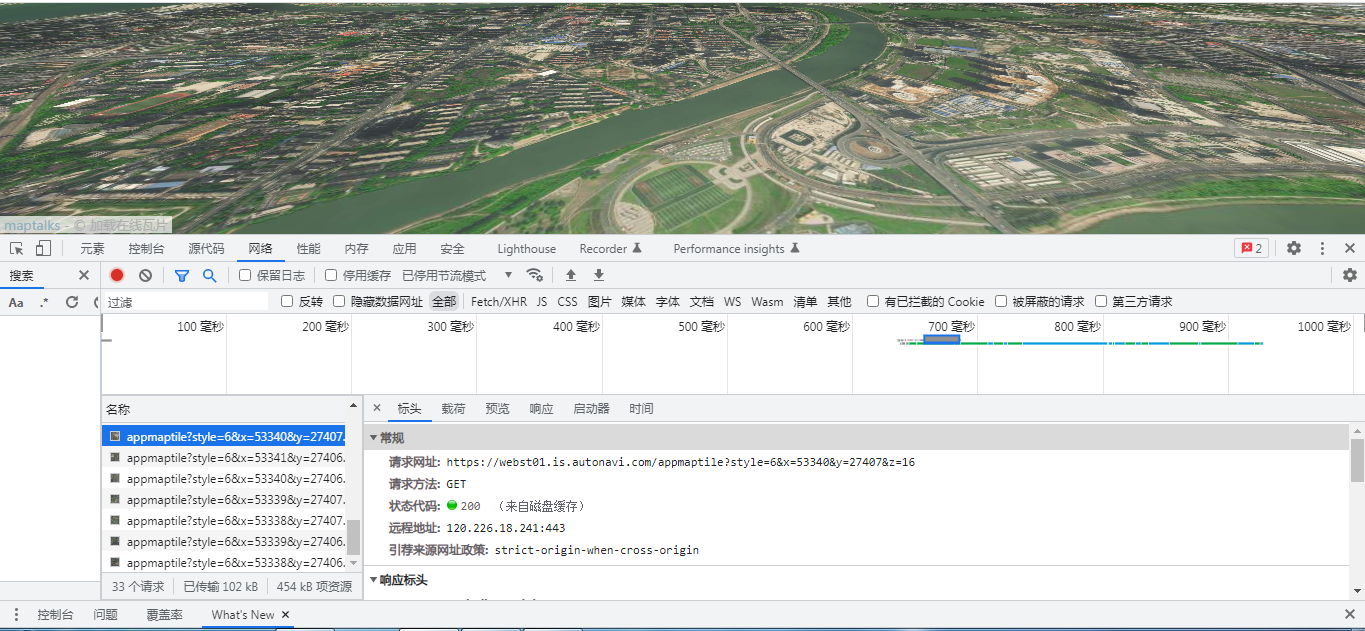Open the network filter funnel

(181, 275)
